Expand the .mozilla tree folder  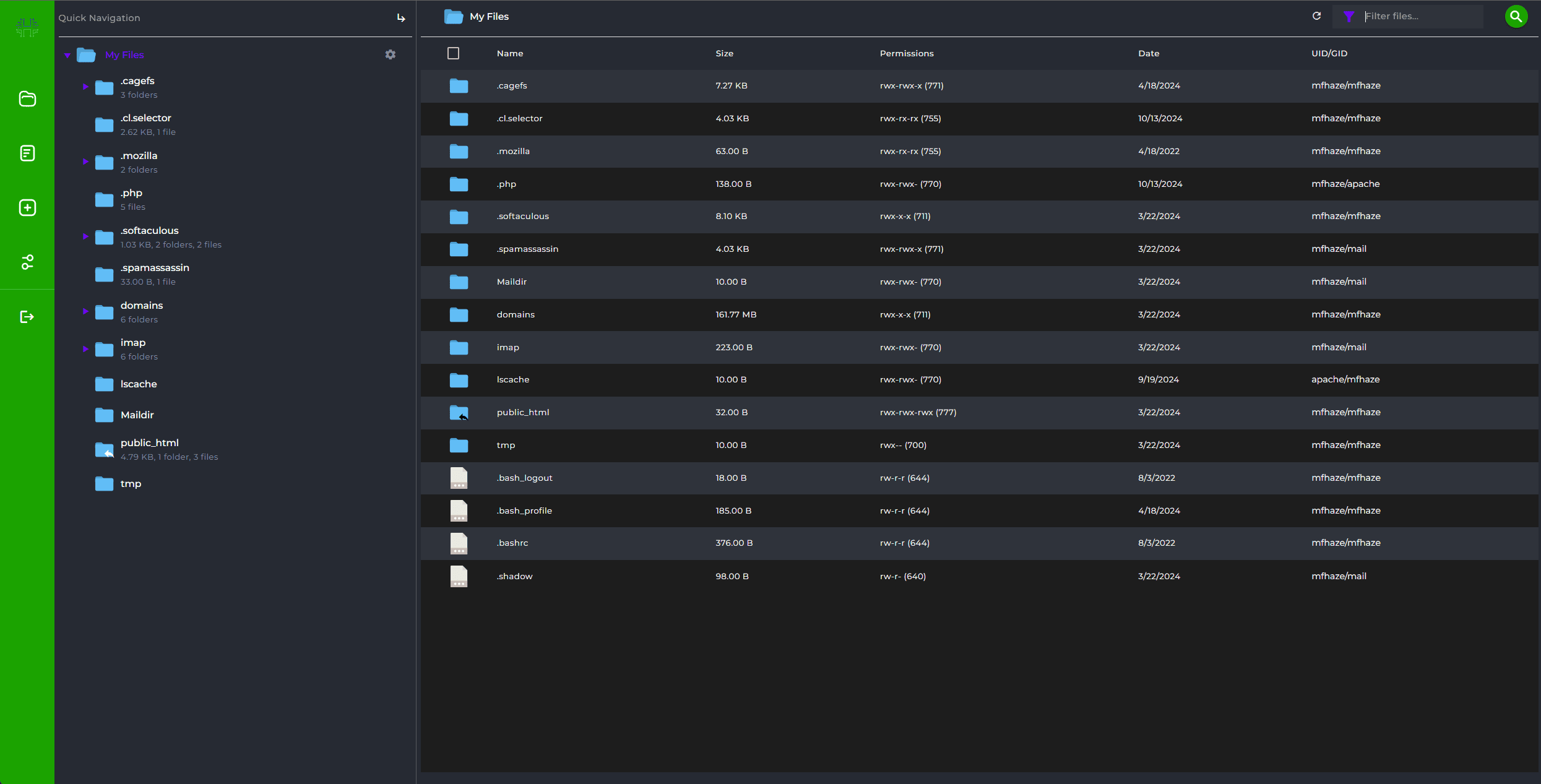[85, 162]
